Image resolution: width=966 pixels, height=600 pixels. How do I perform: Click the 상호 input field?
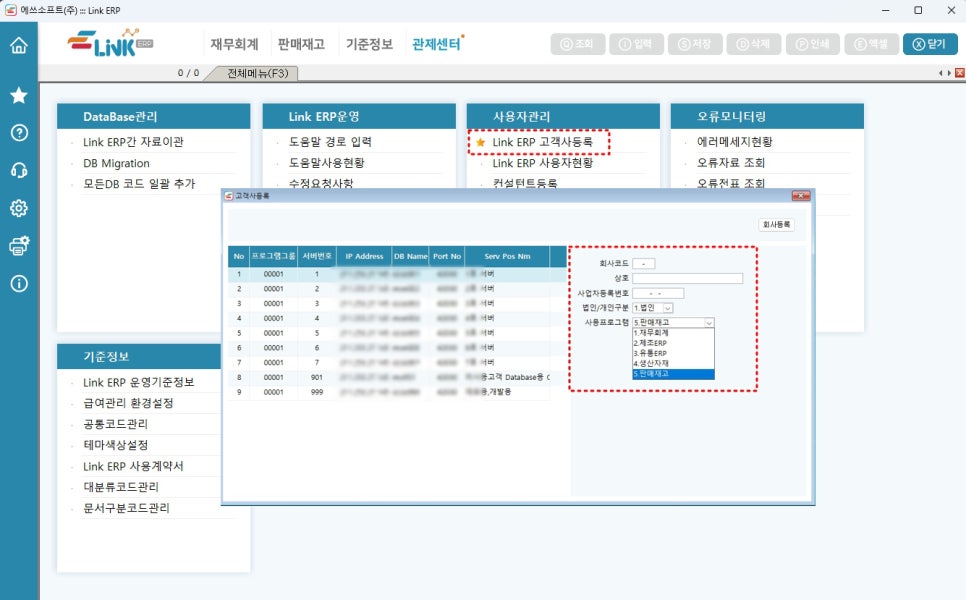tap(688, 278)
